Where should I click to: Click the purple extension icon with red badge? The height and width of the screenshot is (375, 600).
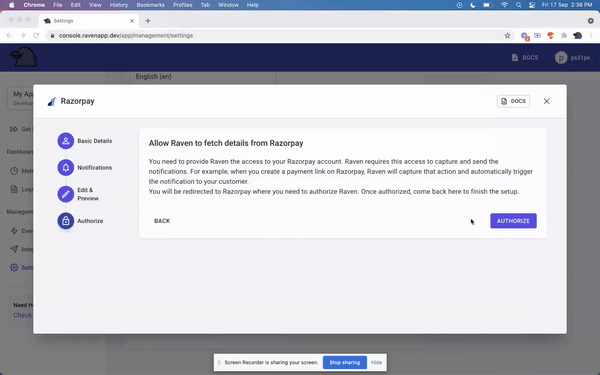tap(525, 36)
